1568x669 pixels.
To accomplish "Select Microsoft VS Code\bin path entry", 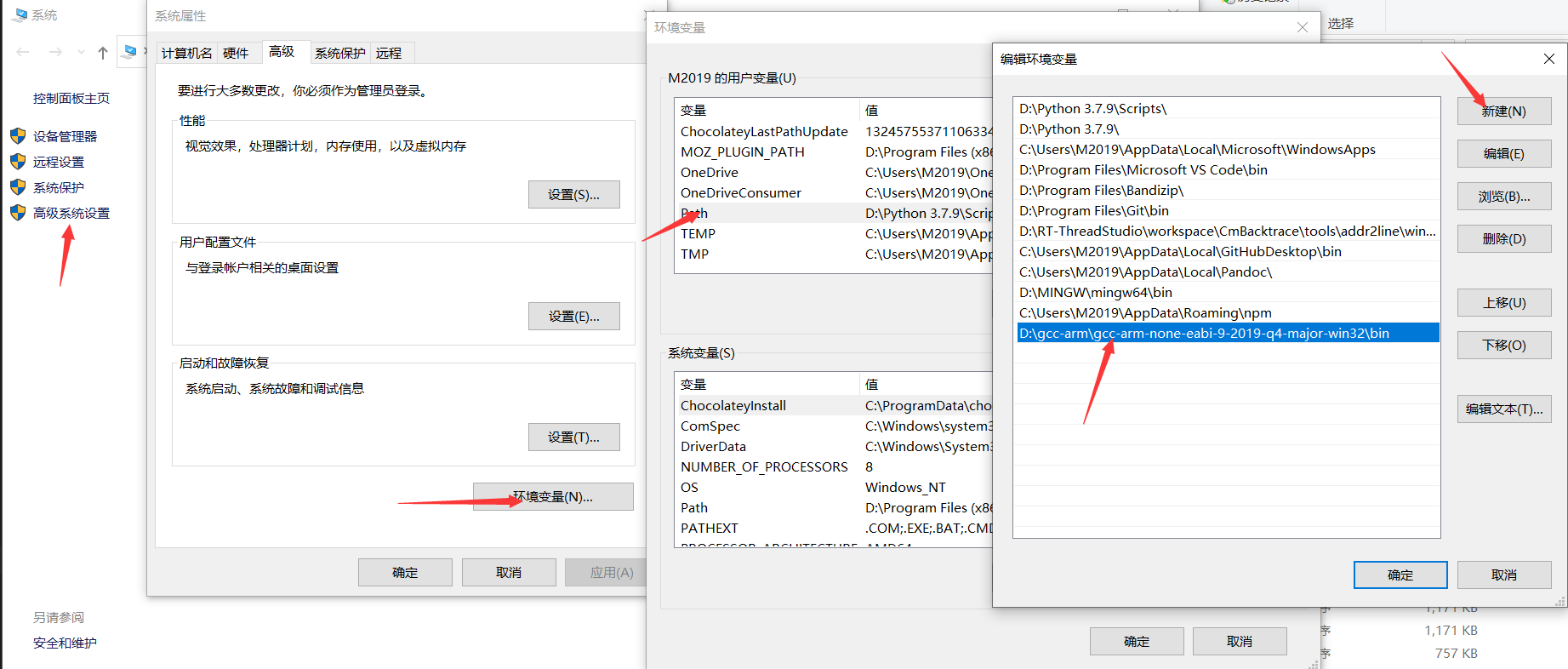I will point(1228,169).
